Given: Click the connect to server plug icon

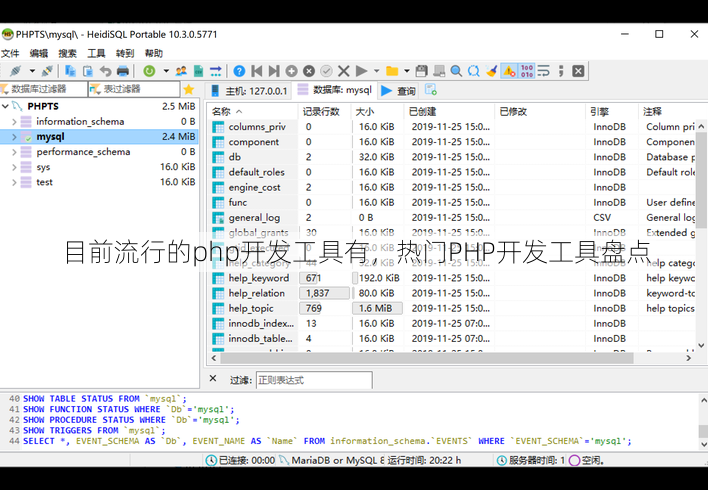Looking at the screenshot, I should click(16, 71).
